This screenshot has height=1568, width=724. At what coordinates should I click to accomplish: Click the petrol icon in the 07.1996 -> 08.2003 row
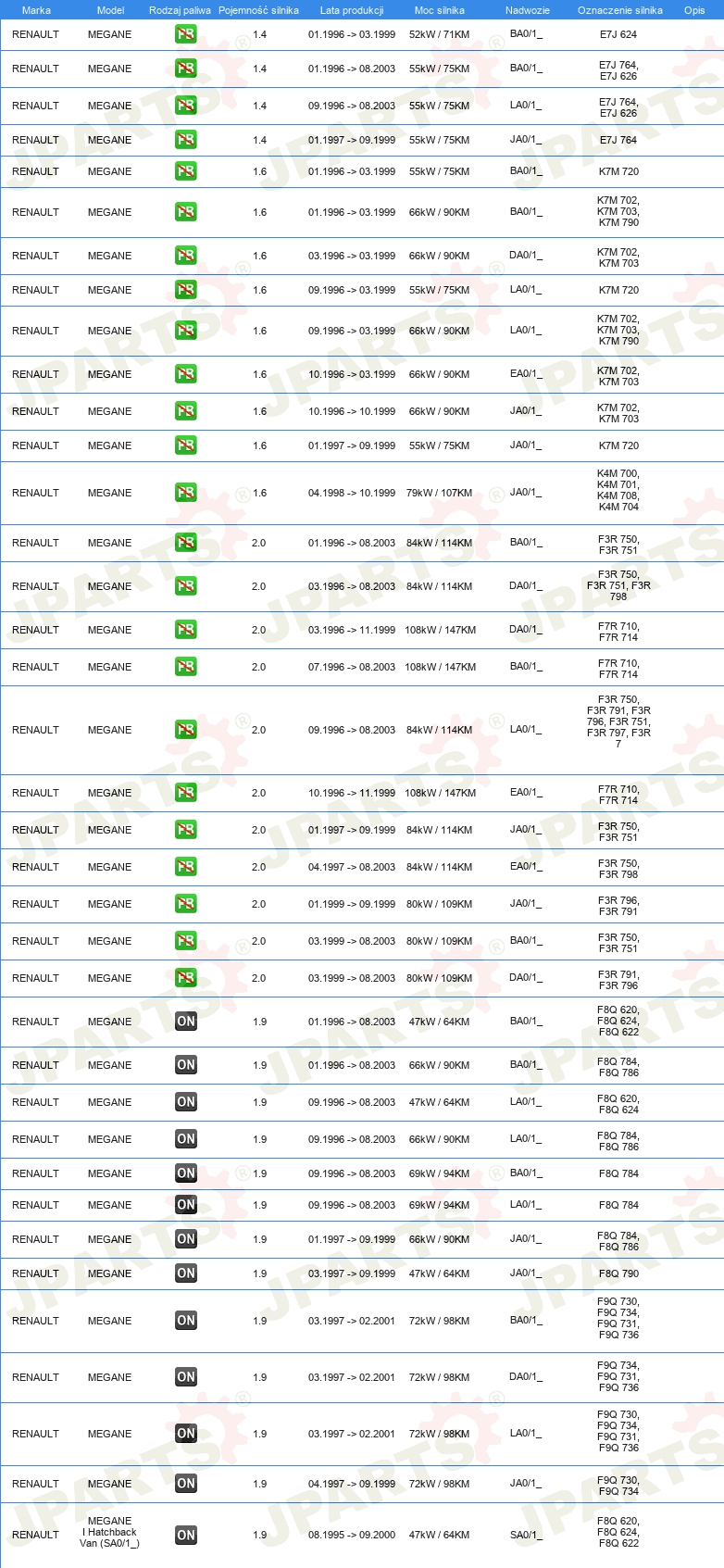[186, 667]
